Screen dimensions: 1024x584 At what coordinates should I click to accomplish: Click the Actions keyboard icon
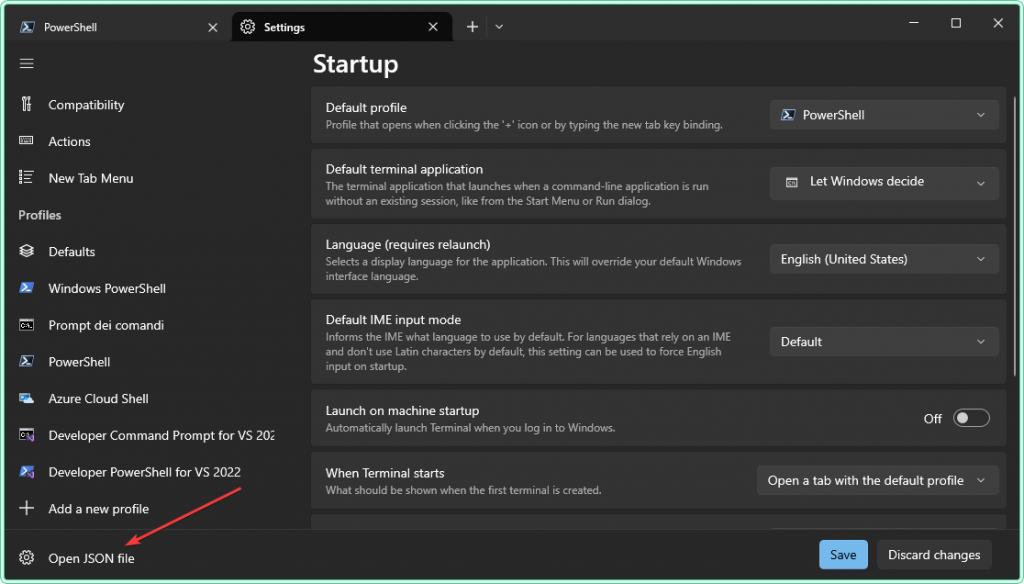[24, 141]
